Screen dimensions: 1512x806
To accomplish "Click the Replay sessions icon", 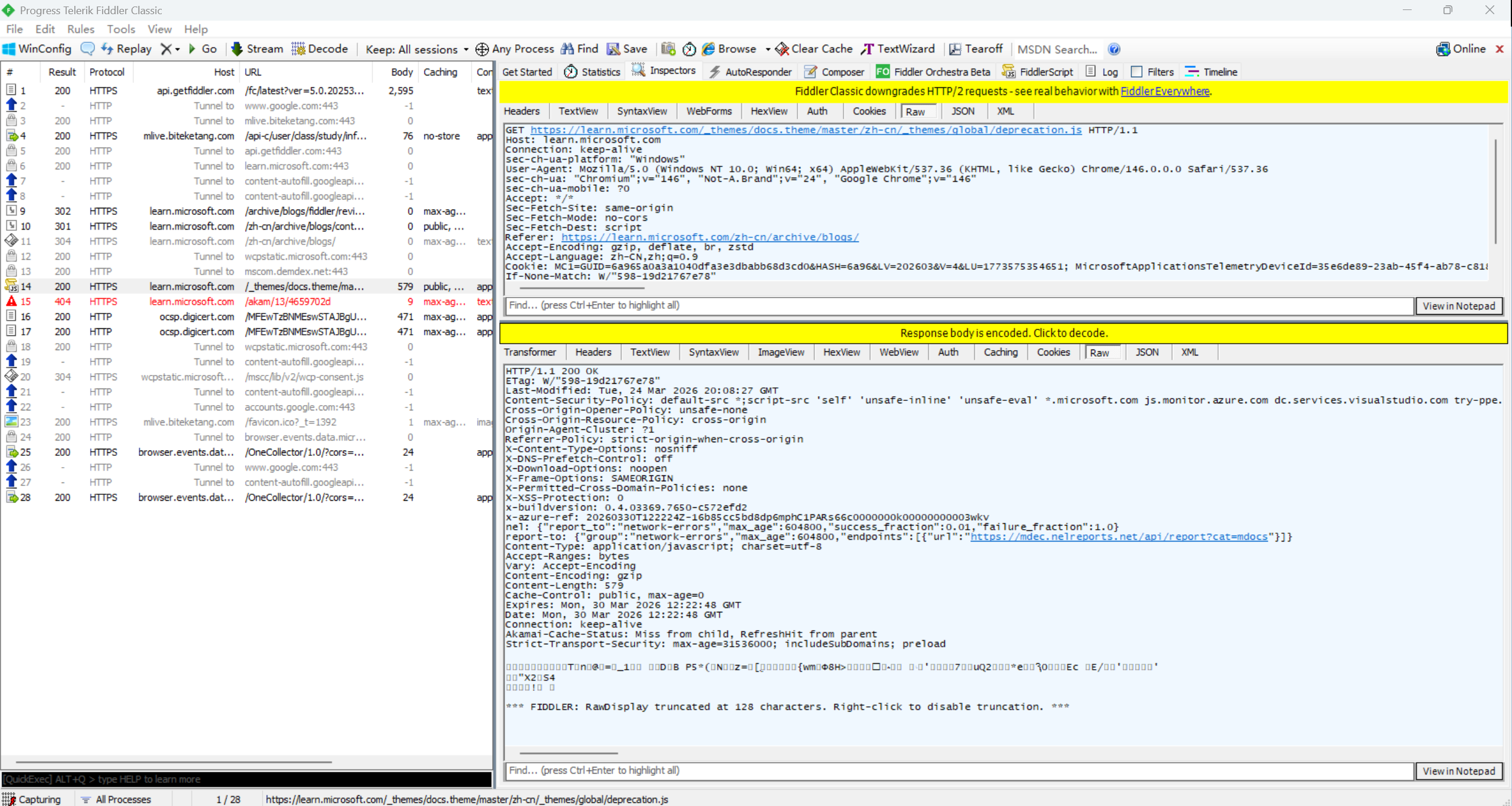I will [107, 49].
